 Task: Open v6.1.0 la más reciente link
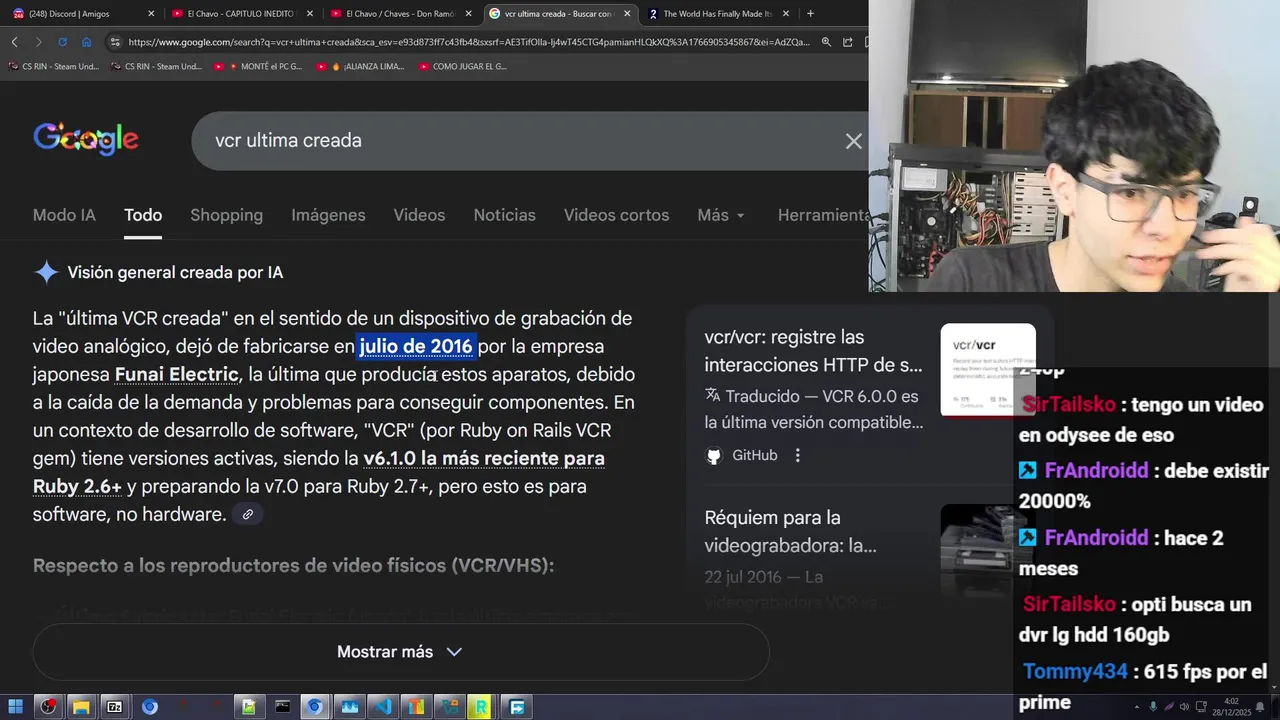(x=484, y=459)
